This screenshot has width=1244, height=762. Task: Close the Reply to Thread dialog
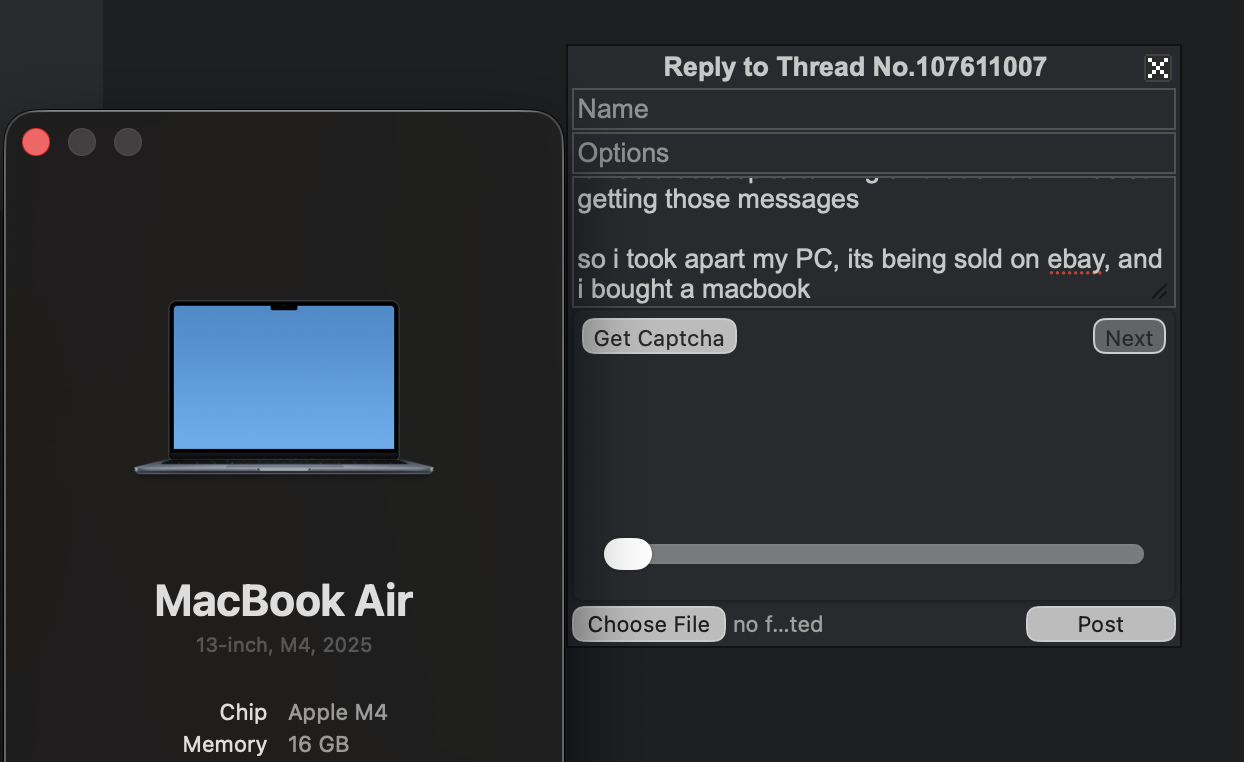(1157, 68)
